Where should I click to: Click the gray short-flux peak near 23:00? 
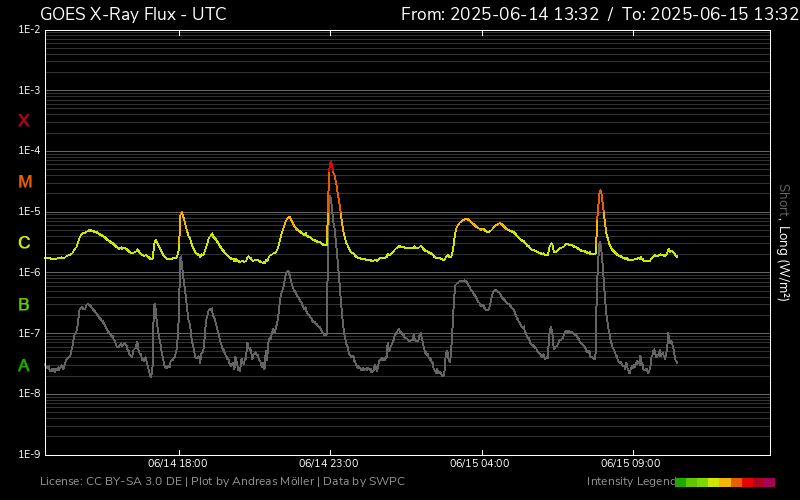[330, 196]
